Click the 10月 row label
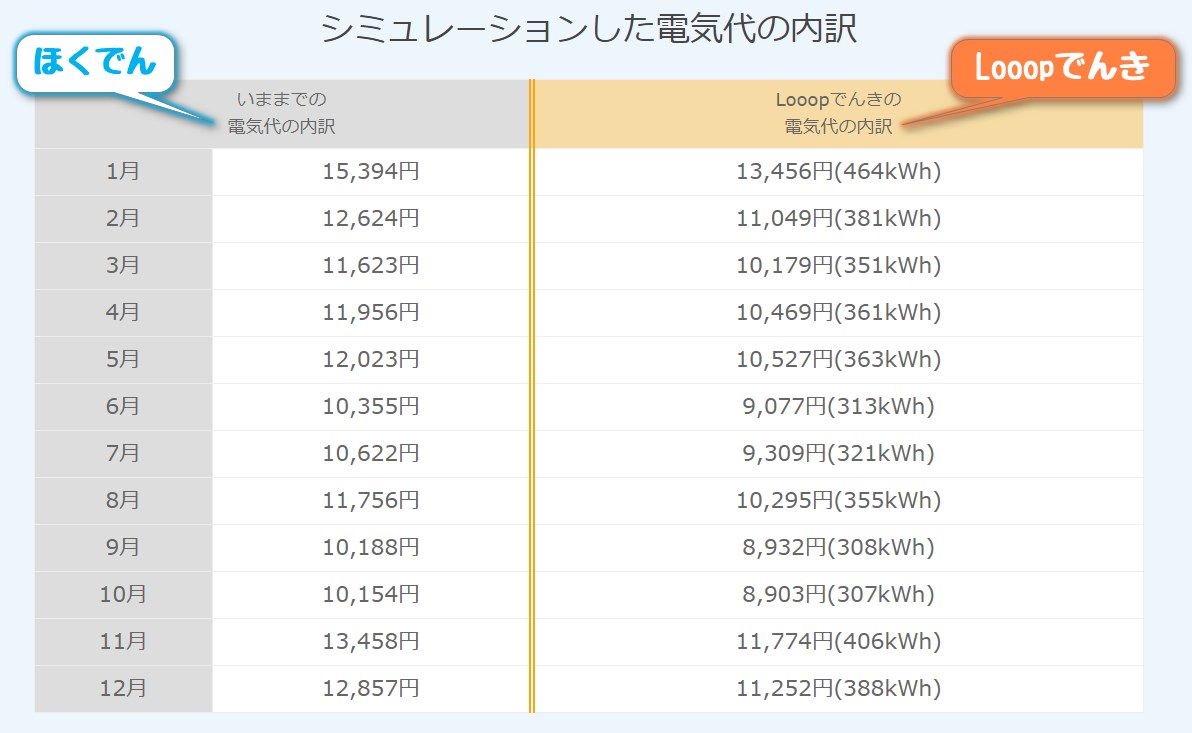 point(123,595)
